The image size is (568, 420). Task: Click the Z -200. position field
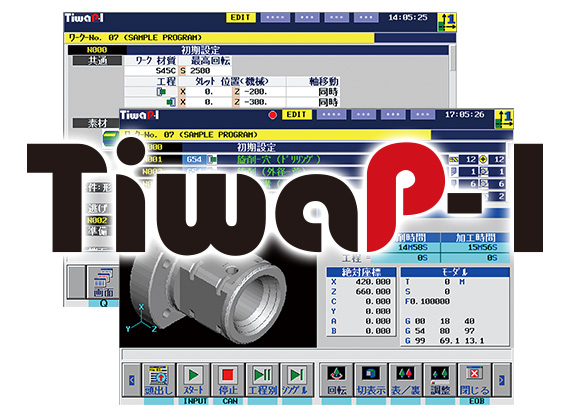(x=255, y=92)
